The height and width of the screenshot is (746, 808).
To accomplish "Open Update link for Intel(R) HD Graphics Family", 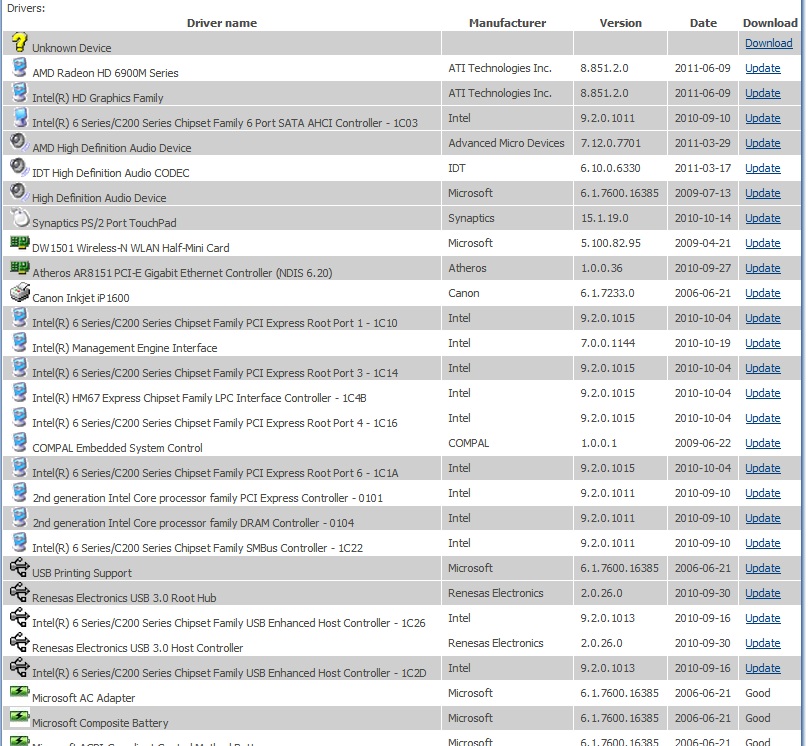I will (x=763, y=93).
